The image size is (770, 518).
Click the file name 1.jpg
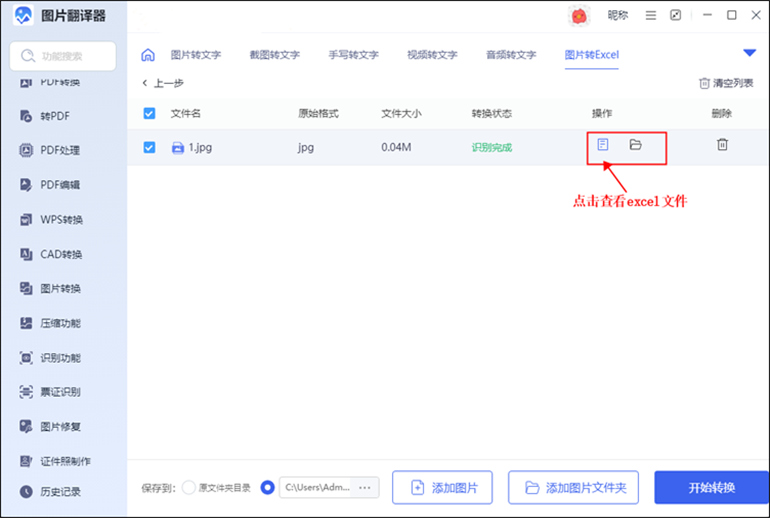tap(200, 147)
